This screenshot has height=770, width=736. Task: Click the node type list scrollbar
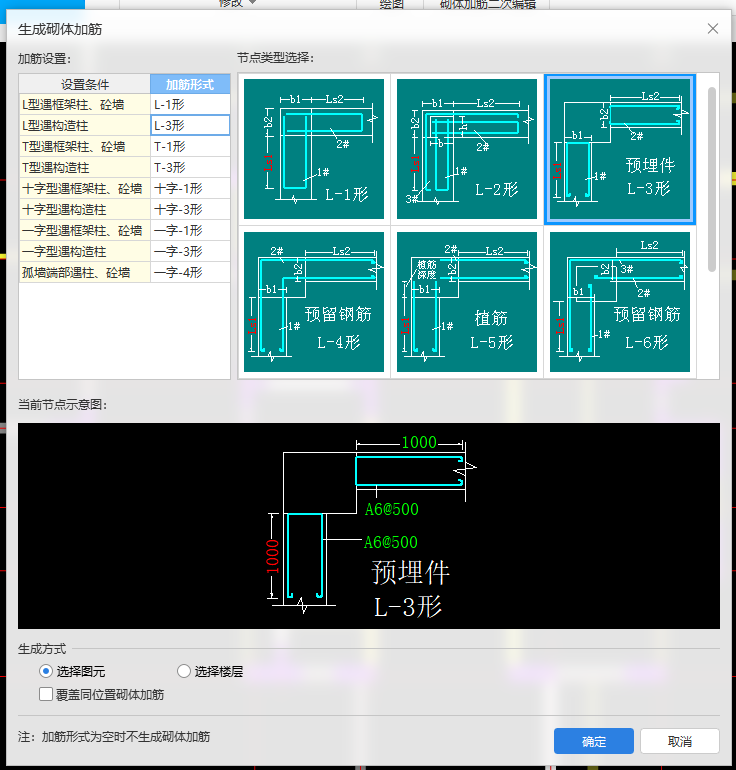pos(712,179)
